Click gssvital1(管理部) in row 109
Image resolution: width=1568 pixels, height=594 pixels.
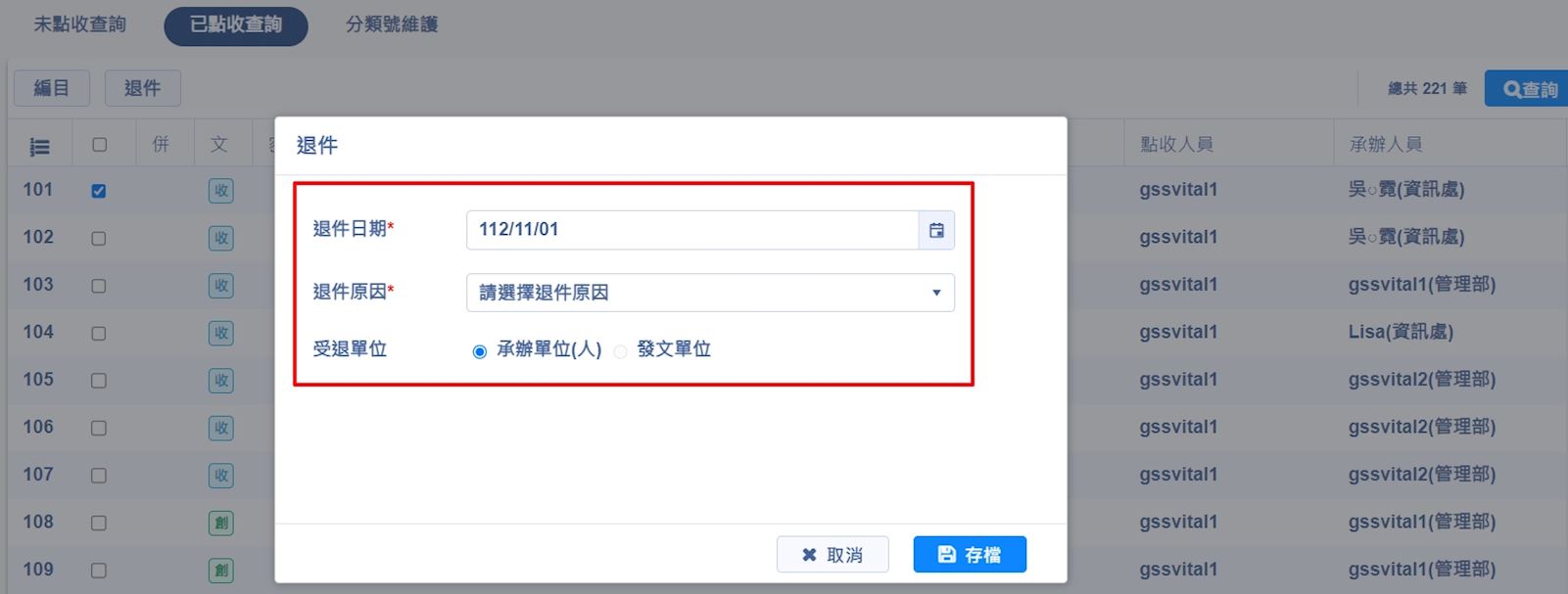[x=1422, y=570]
